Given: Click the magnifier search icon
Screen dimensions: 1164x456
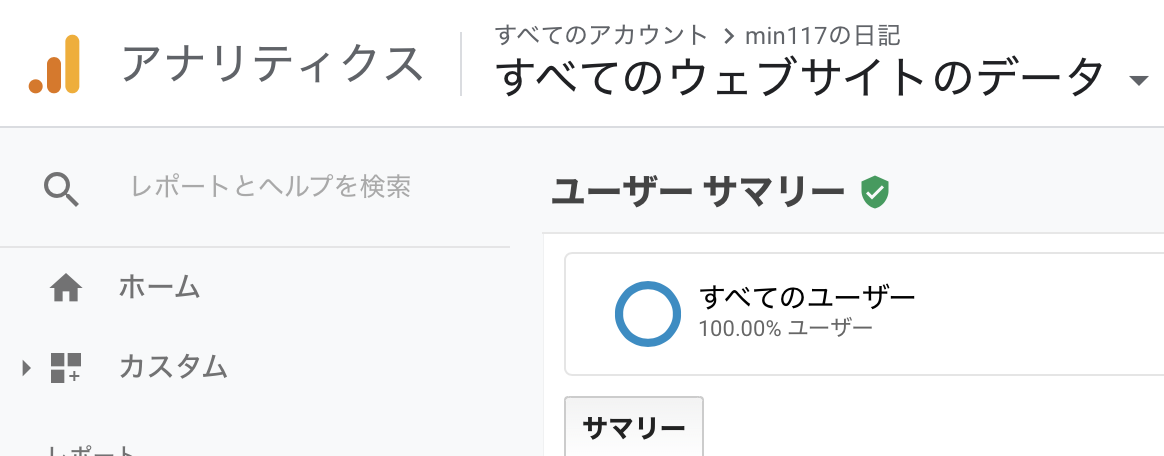Looking at the screenshot, I should click(x=62, y=187).
